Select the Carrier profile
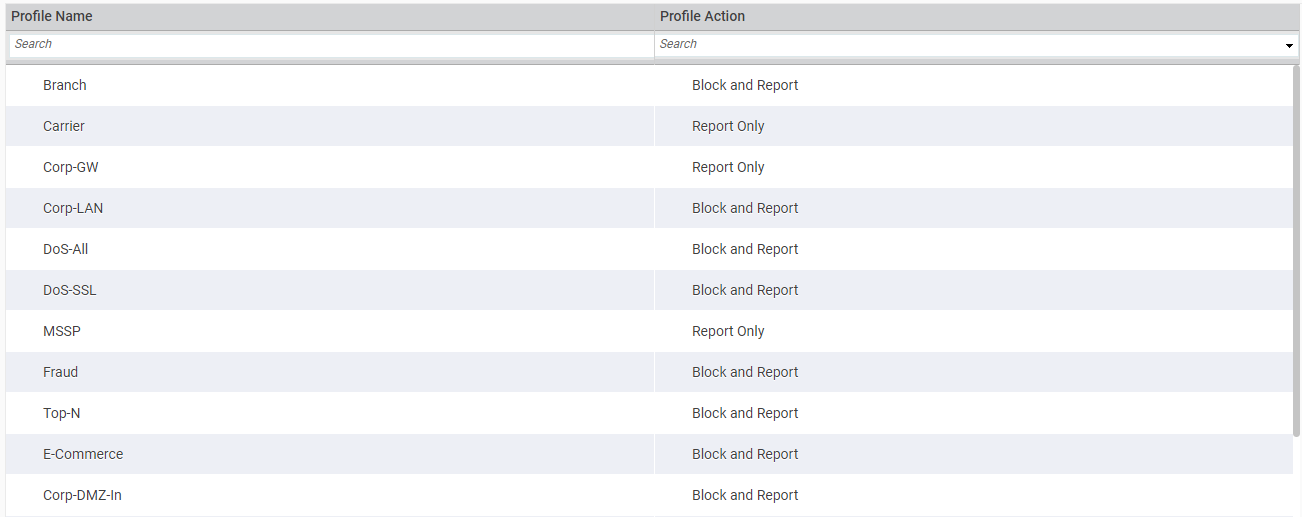Image resolution: width=1302 pixels, height=517 pixels. 64,126
